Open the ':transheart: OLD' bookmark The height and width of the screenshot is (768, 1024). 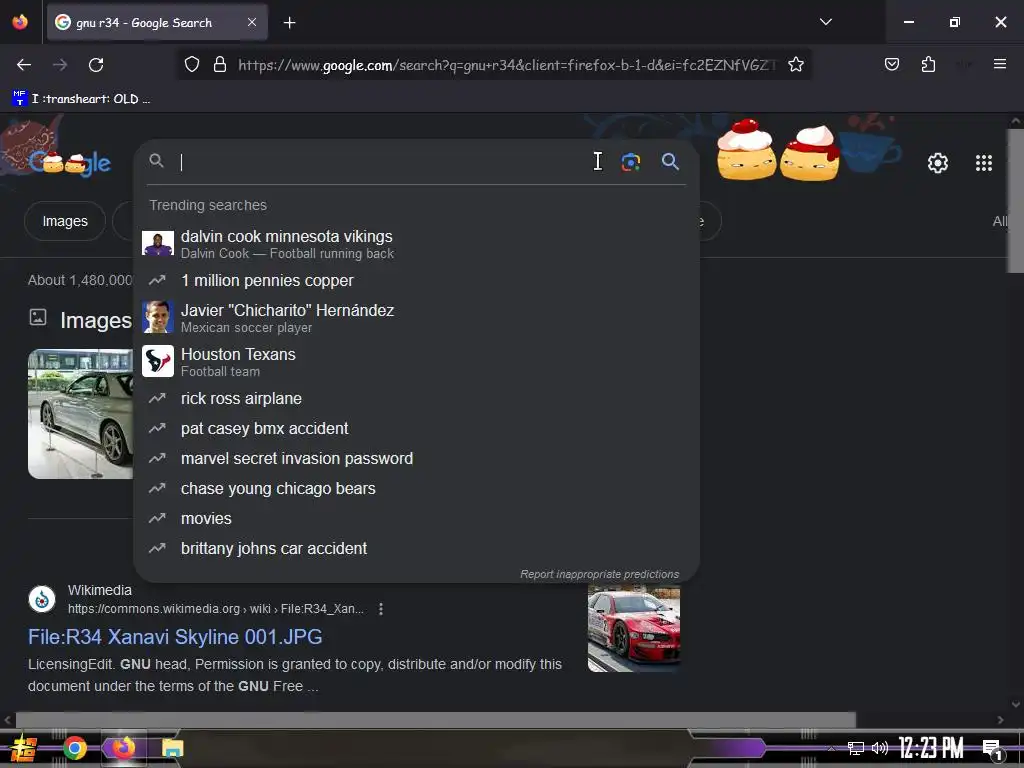pos(82,99)
